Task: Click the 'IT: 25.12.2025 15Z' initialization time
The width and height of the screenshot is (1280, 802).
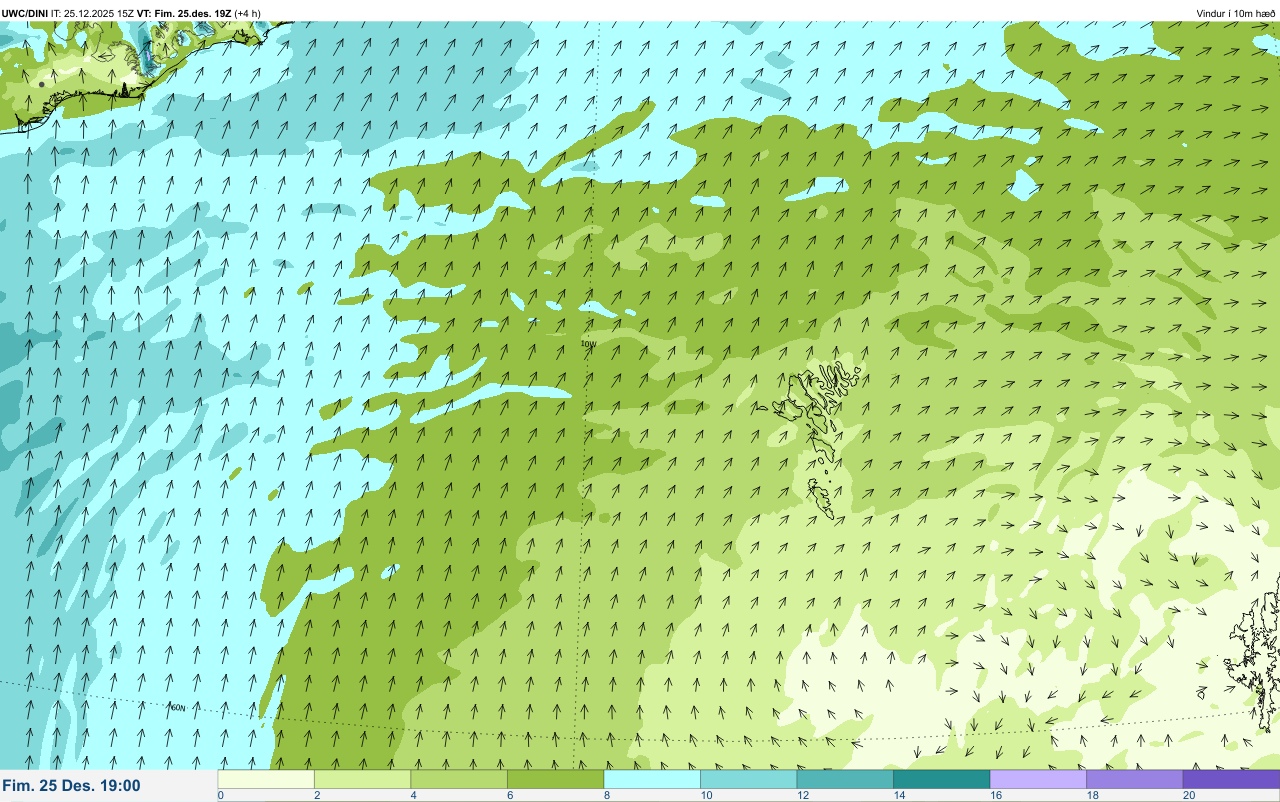Action: (93, 13)
